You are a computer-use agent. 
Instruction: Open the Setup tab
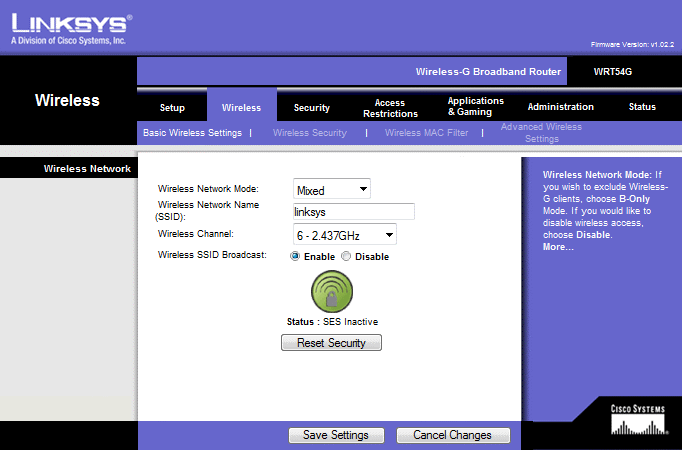pos(172,107)
